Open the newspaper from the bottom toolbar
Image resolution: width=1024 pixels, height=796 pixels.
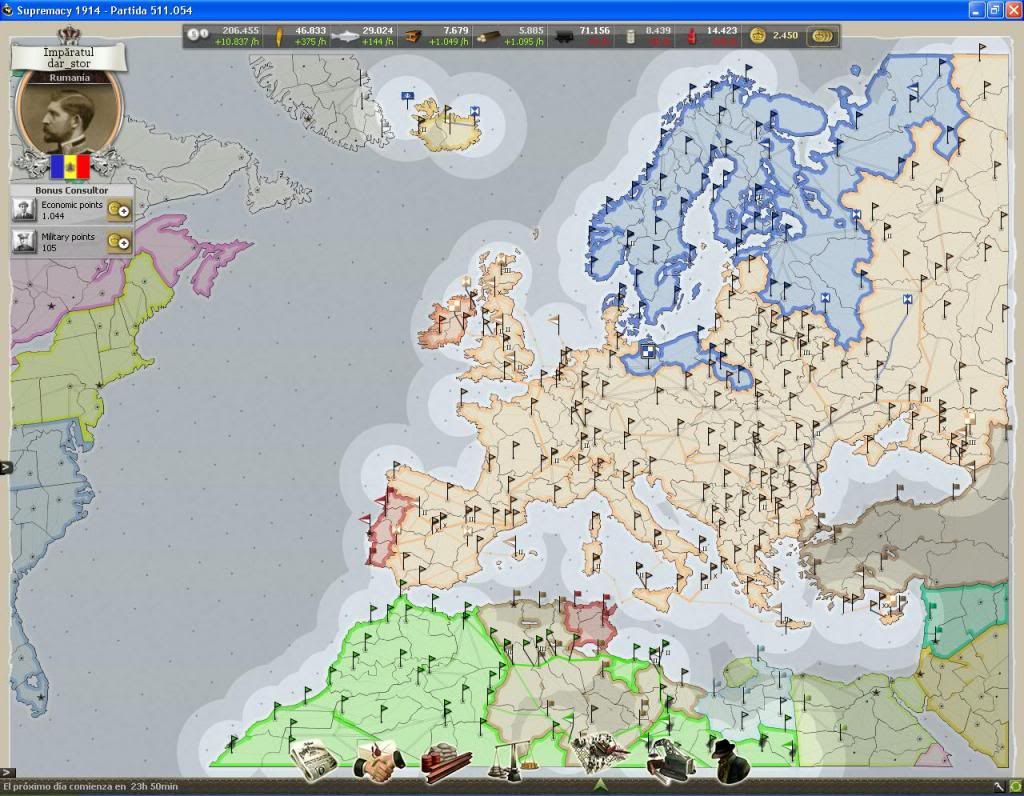pyautogui.click(x=313, y=759)
